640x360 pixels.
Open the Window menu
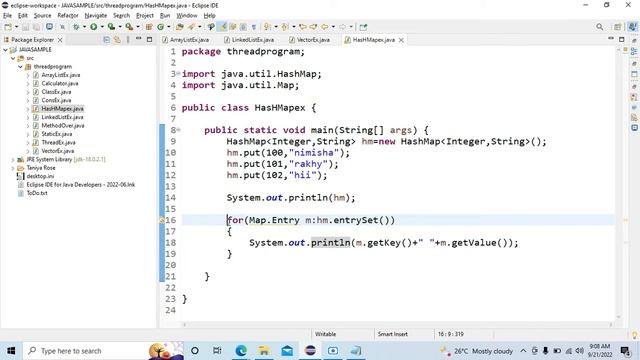pyautogui.click(x=187, y=16)
